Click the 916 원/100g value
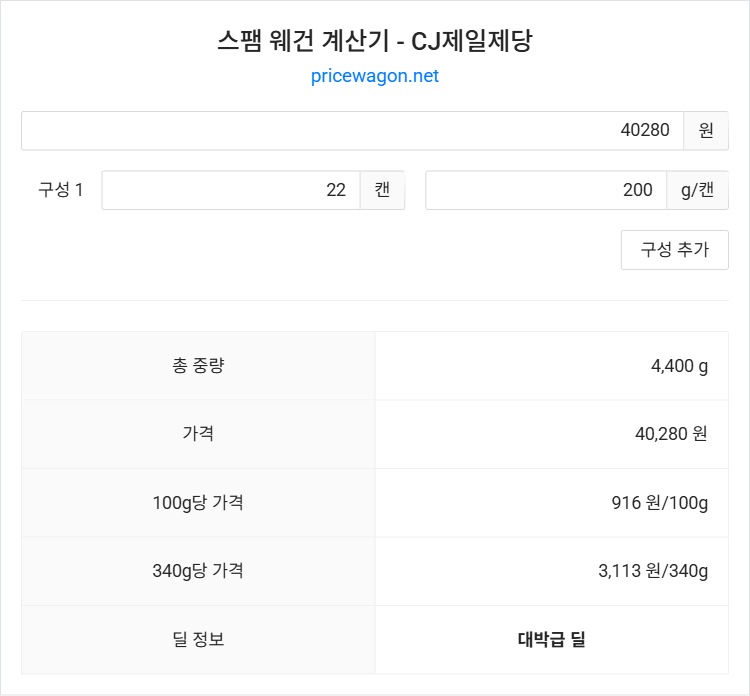 pos(659,502)
